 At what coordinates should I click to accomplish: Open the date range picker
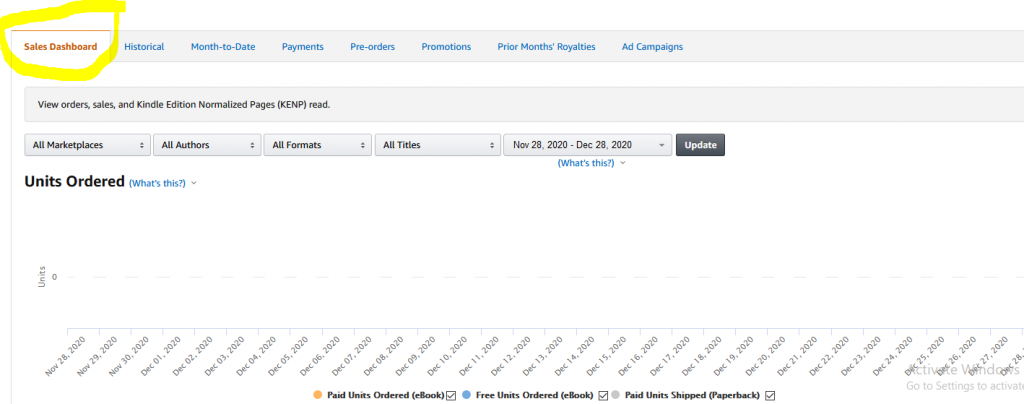point(587,145)
